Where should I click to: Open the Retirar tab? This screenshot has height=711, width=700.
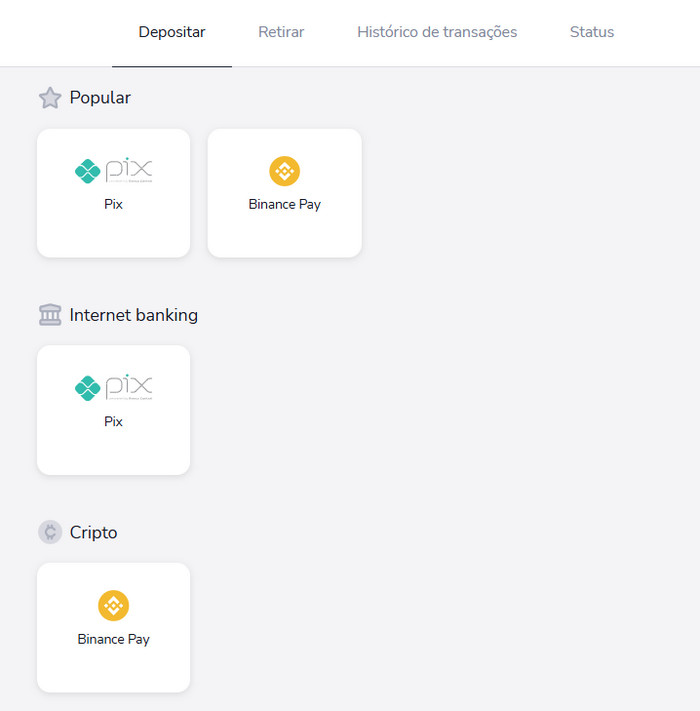tap(281, 33)
